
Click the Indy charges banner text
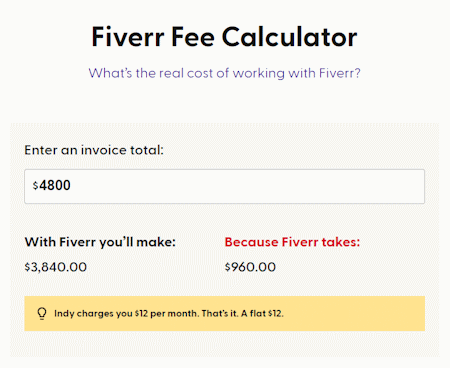[169, 314]
